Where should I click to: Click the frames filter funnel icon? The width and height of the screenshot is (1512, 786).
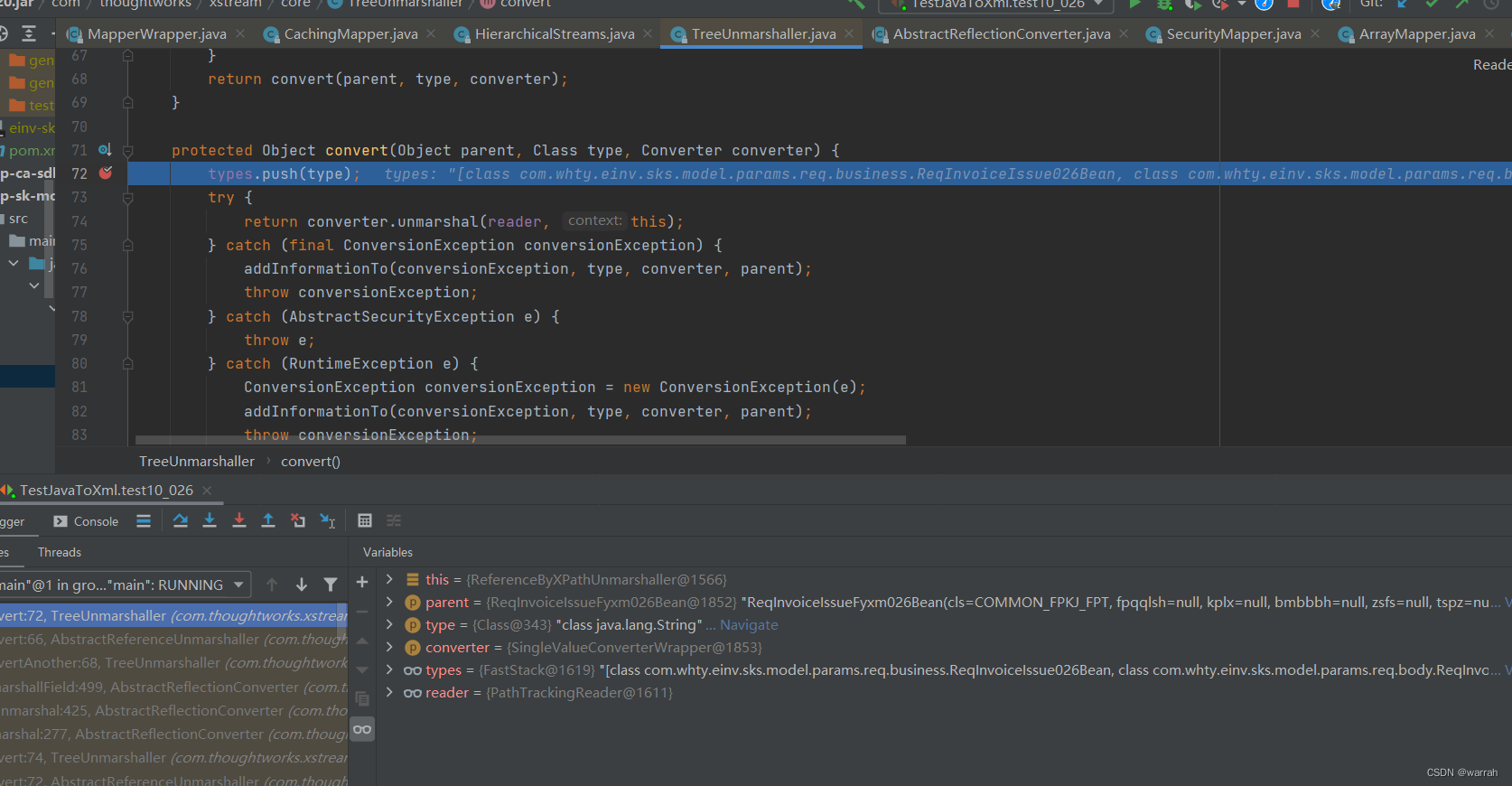pyautogui.click(x=331, y=585)
